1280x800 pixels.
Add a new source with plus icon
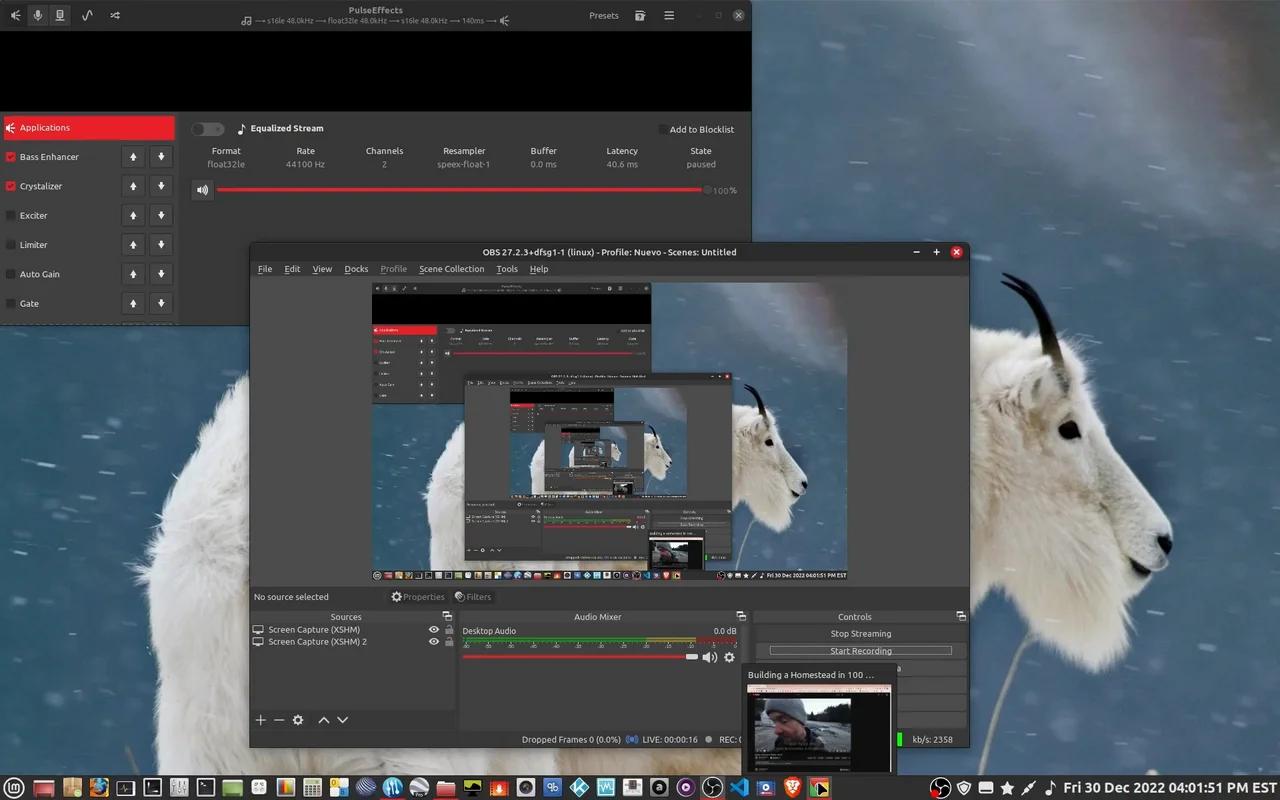[261, 720]
